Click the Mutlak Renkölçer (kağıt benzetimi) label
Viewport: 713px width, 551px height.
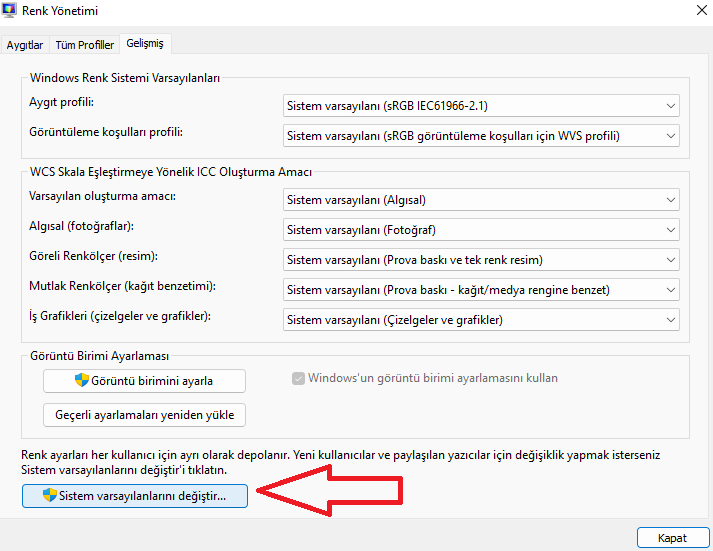[x=122, y=286]
